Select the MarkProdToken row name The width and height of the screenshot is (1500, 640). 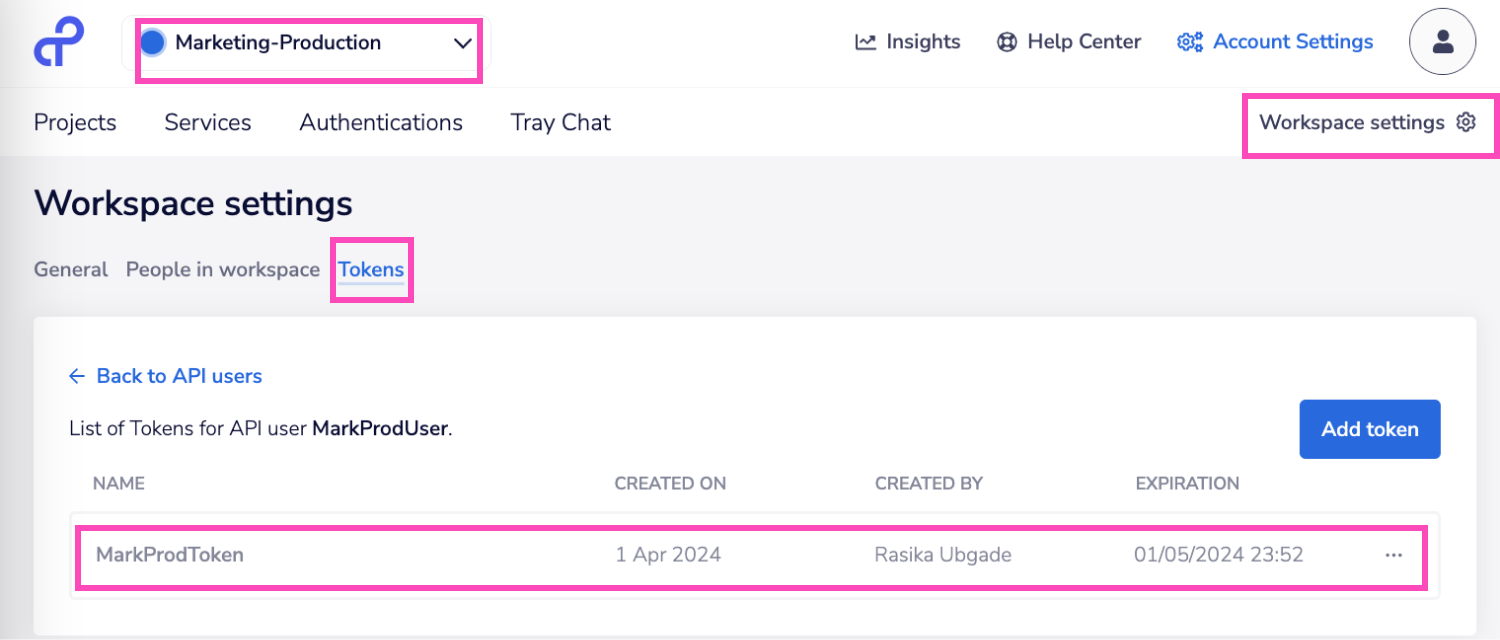tap(170, 554)
